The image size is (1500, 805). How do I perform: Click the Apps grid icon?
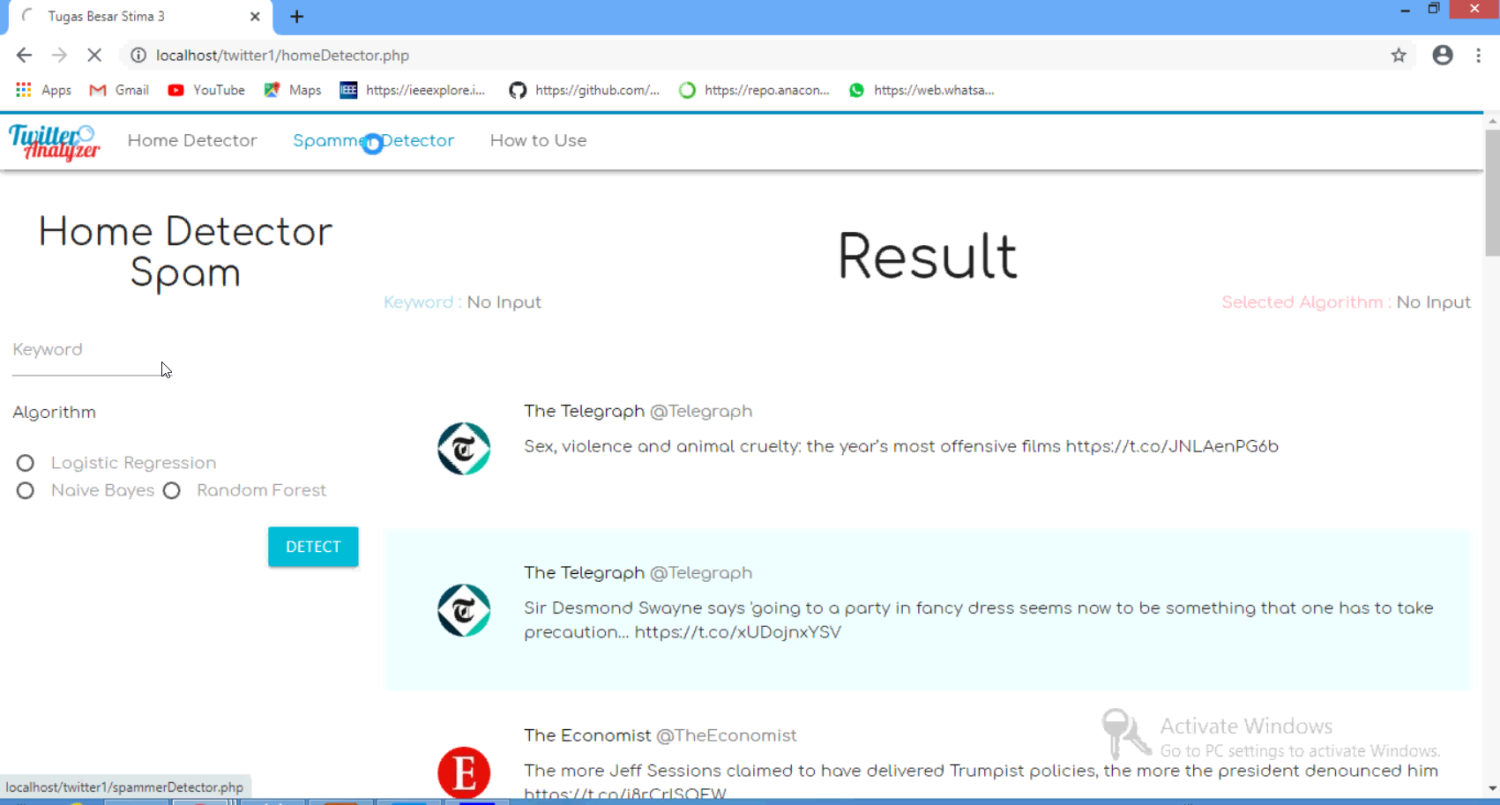(x=22, y=90)
